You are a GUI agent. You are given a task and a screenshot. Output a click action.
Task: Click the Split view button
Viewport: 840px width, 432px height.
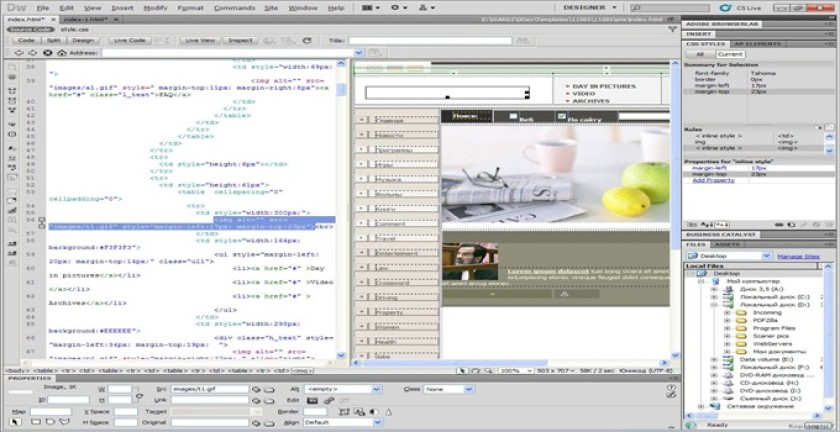[x=54, y=40]
